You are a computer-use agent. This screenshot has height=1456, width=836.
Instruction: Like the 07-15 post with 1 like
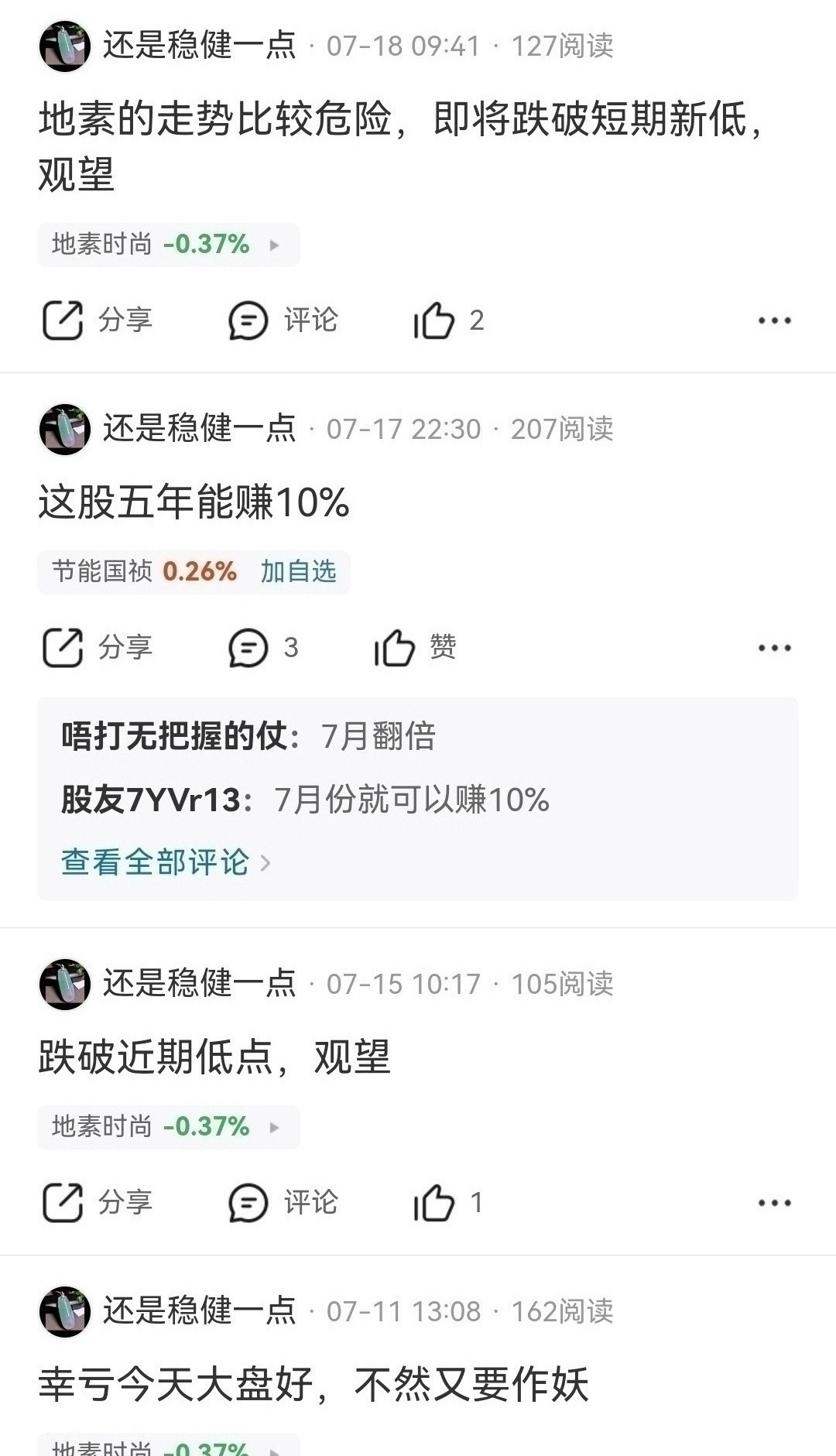click(449, 1203)
